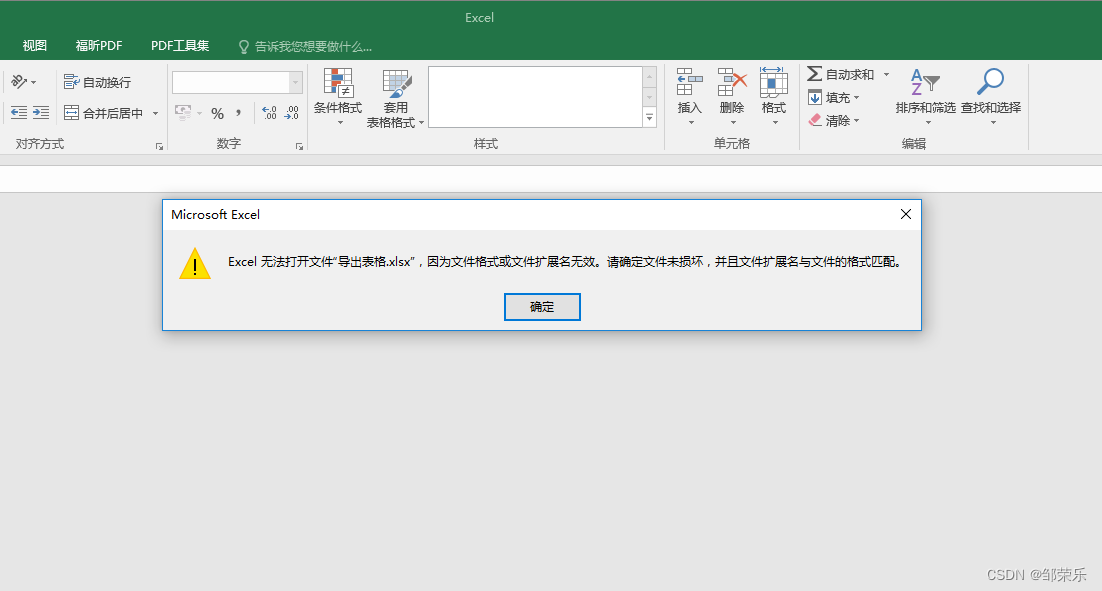
Task: Open Find and Select (查找和选择)
Action: 990,97
